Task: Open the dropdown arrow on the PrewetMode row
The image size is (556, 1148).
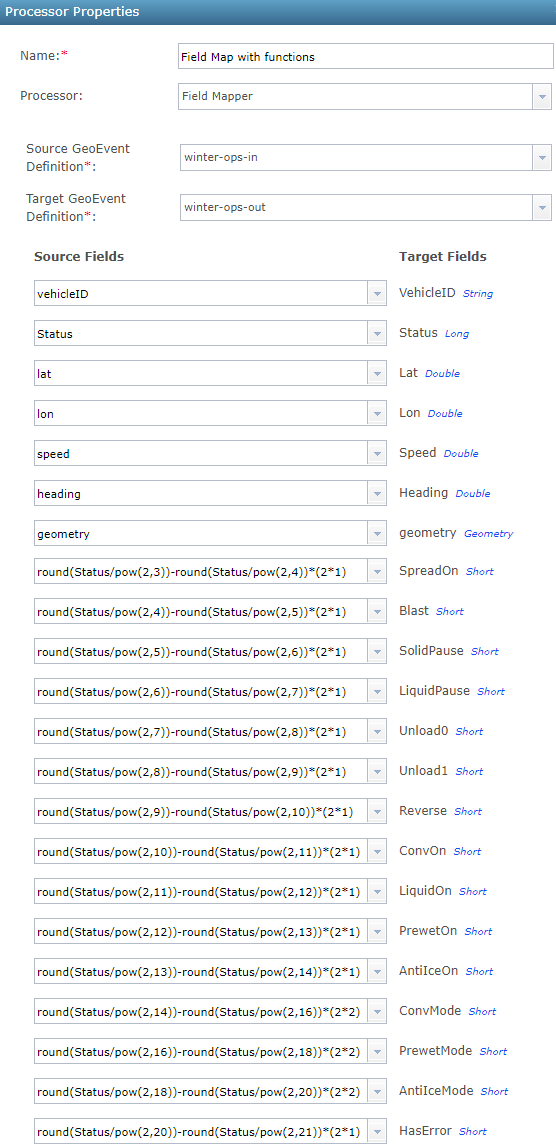Action: (x=377, y=1051)
